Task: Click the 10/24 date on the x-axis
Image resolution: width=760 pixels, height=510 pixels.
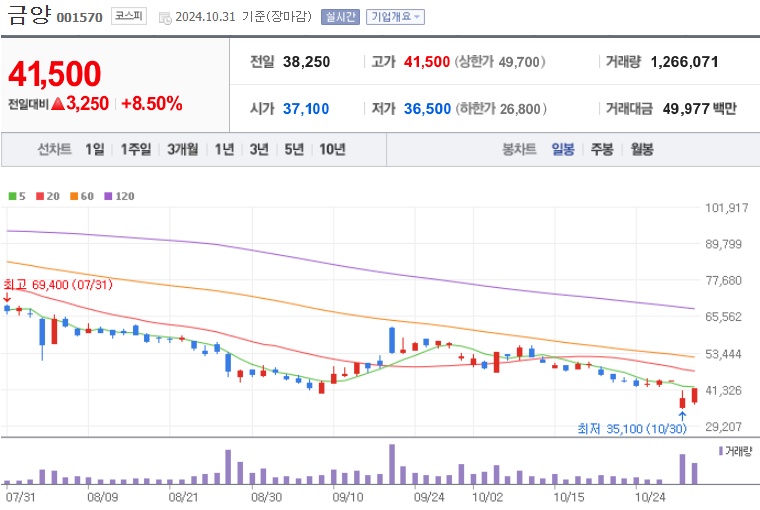Action: tap(650, 497)
